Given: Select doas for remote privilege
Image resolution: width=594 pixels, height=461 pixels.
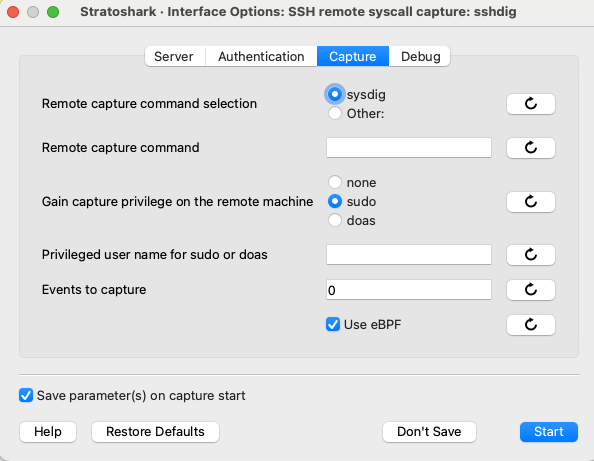Looking at the screenshot, I should coord(335,220).
